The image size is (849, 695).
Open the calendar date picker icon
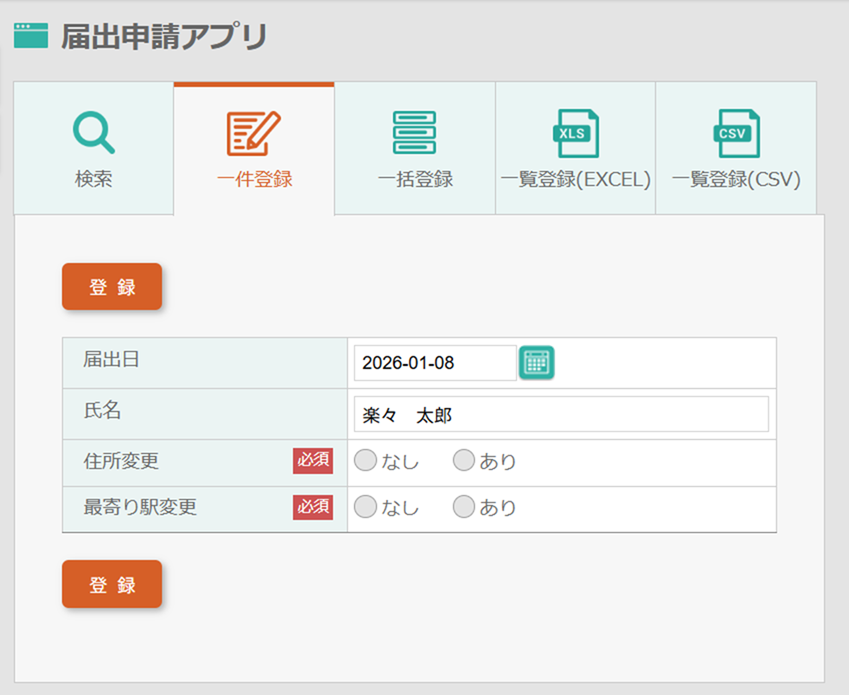tap(537, 362)
